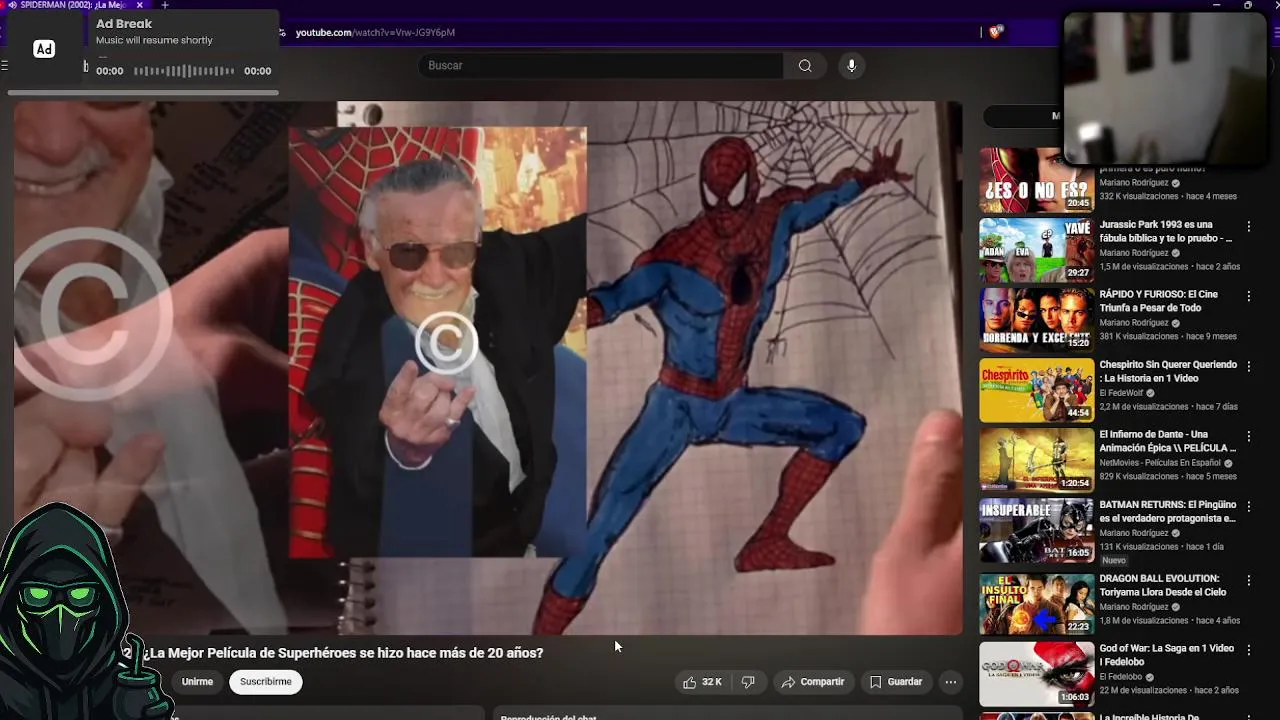Open El Infierno de Dante thumbnail
This screenshot has height=720, width=1280.
[x=1037, y=461]
